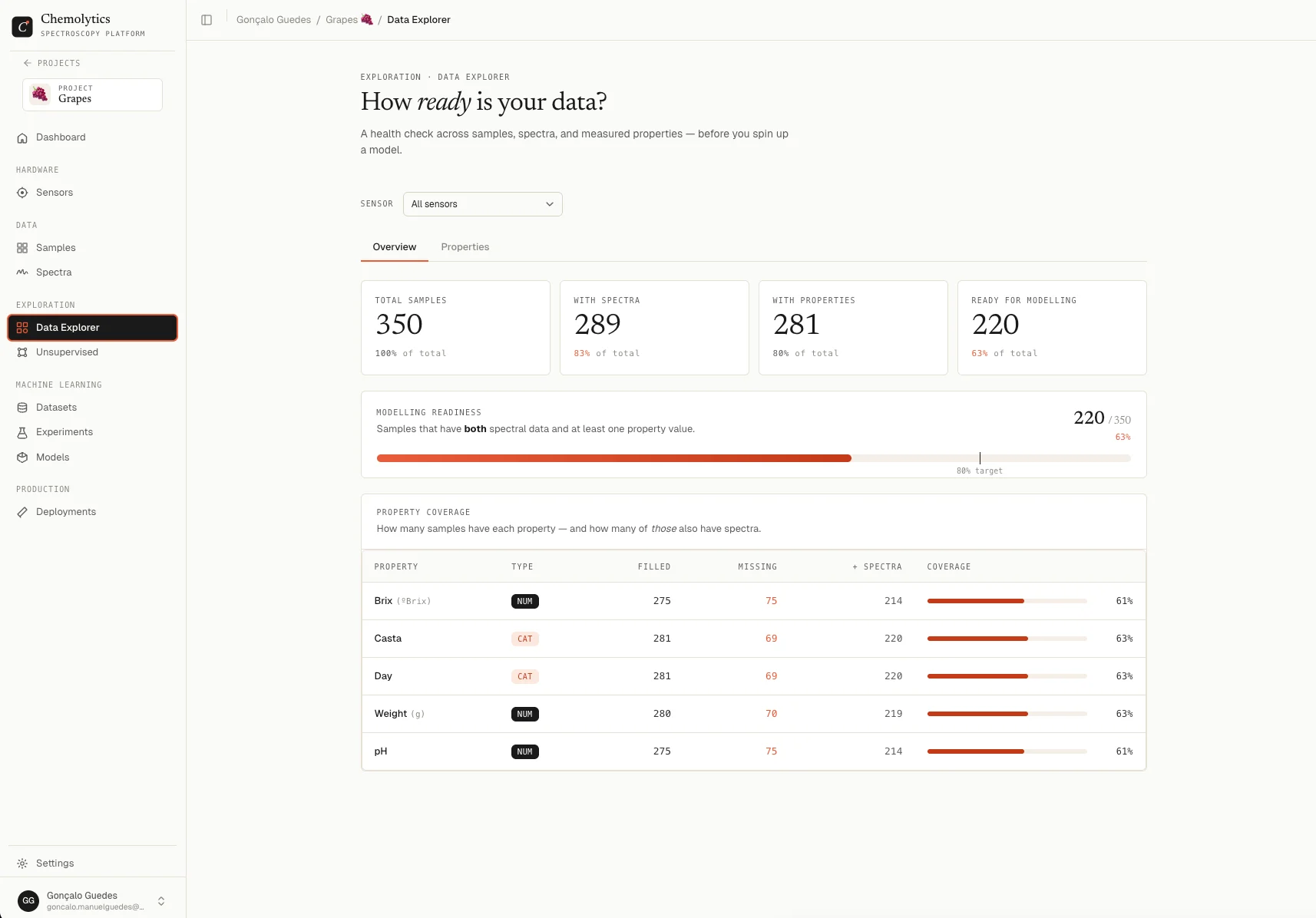Click the Deployments rocket icon
The width and height of the screenshot is (1316, 918).
(22, 512)
